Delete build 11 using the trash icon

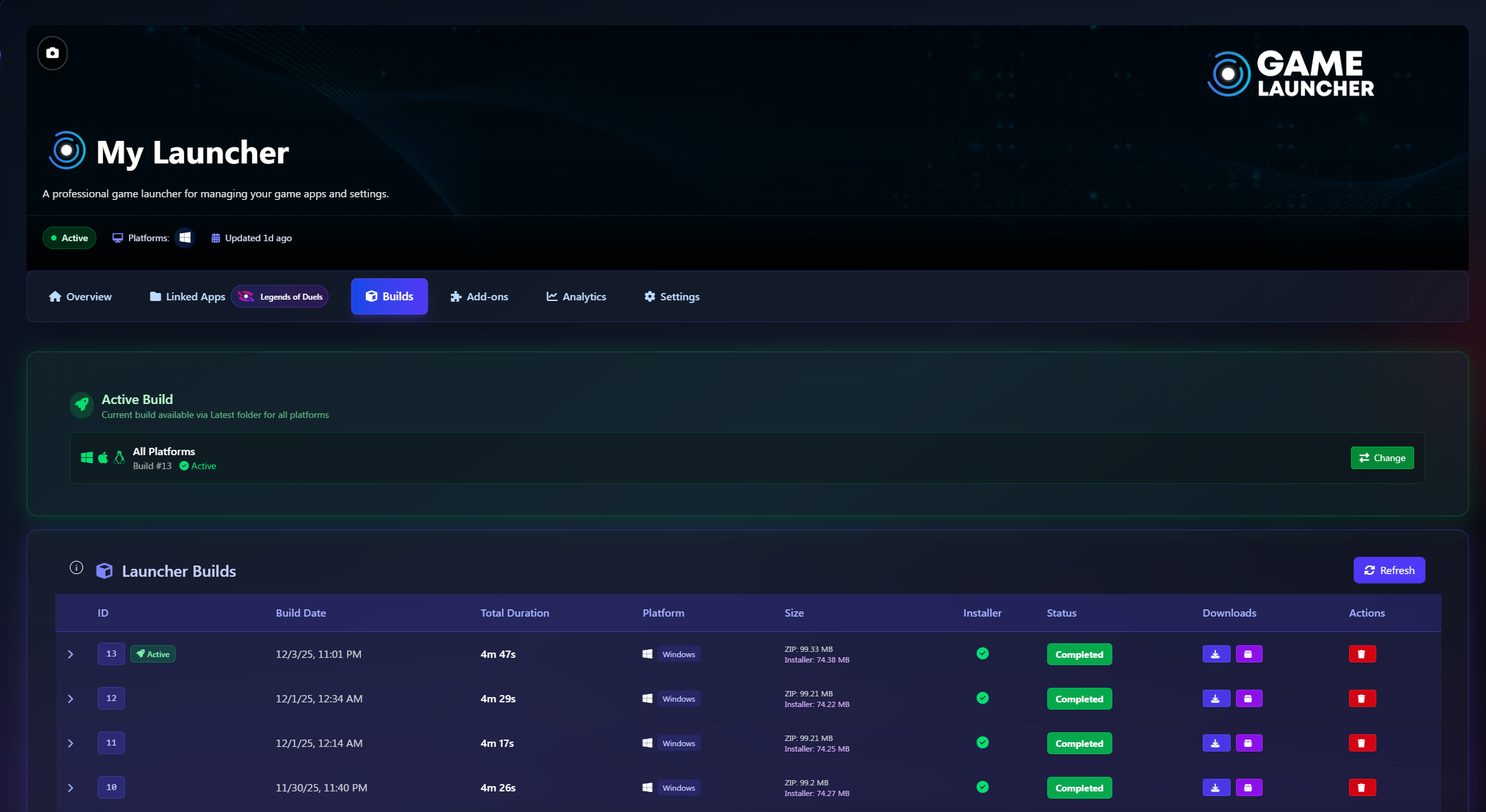click(1362, 744)
